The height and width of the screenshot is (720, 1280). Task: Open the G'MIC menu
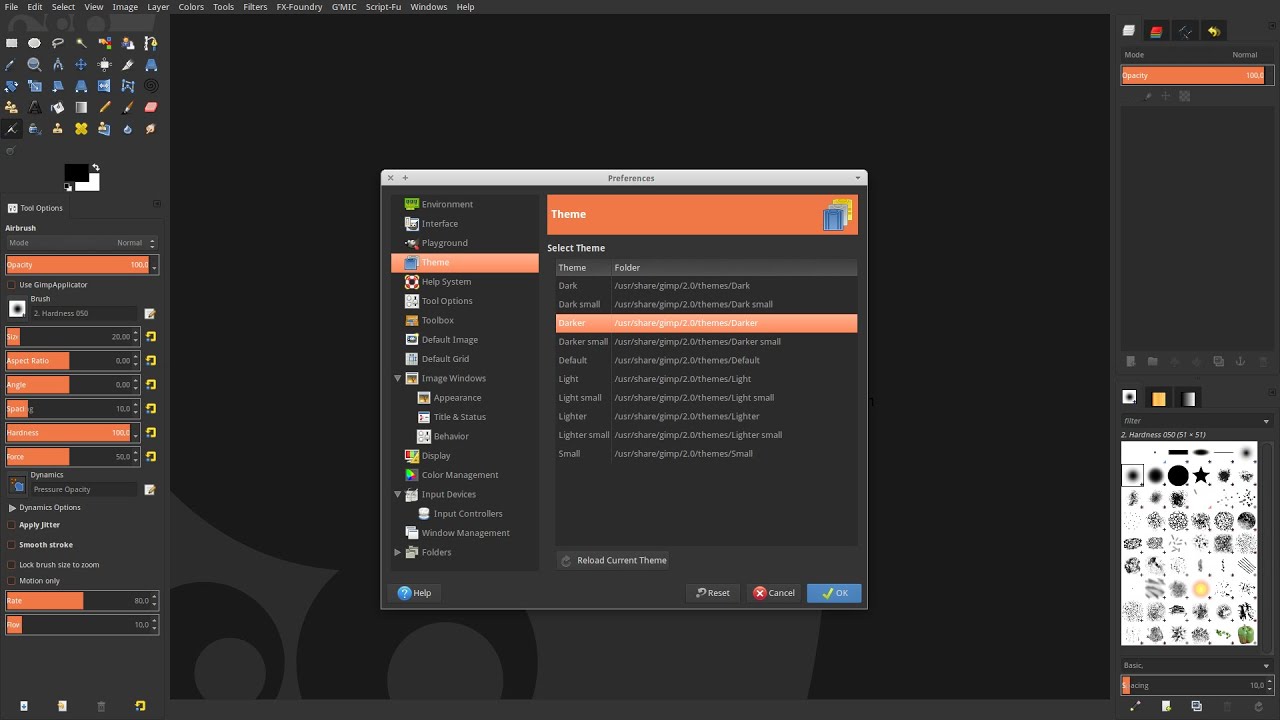(343, 7)
